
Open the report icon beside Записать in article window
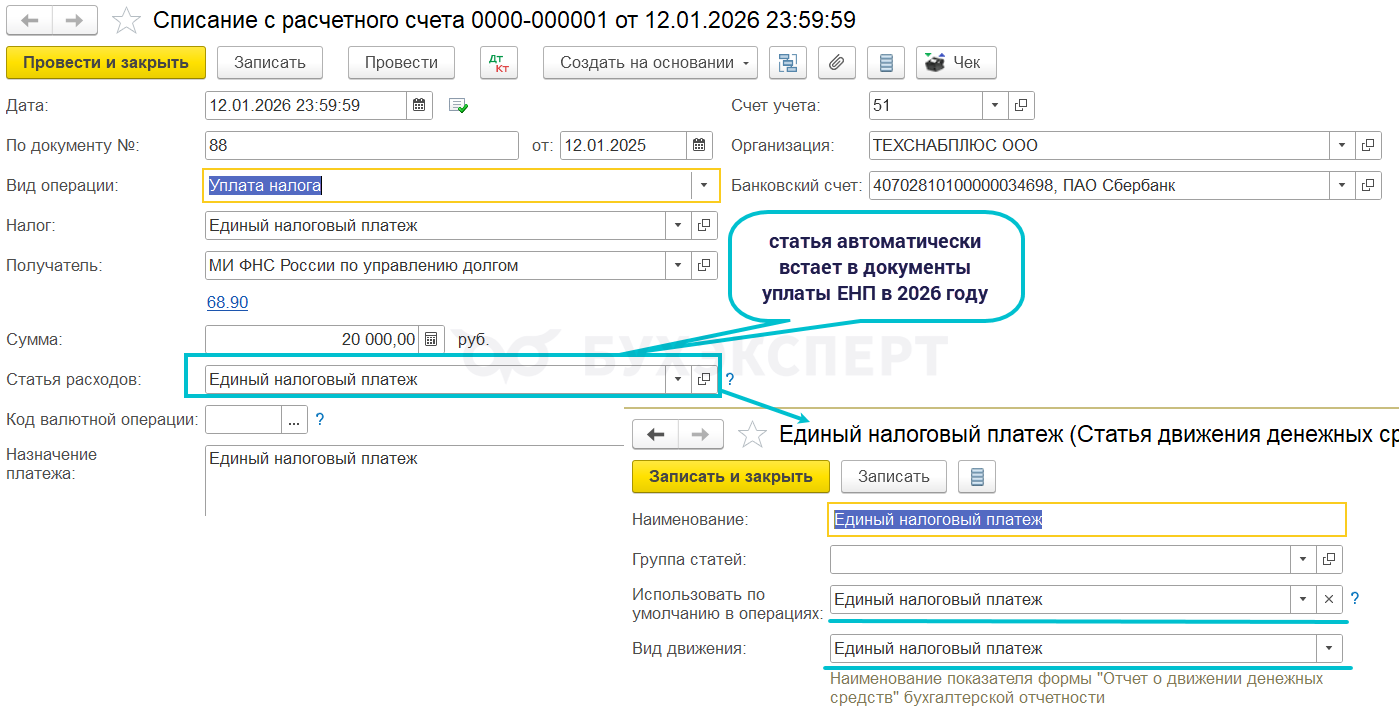point(977,477)
